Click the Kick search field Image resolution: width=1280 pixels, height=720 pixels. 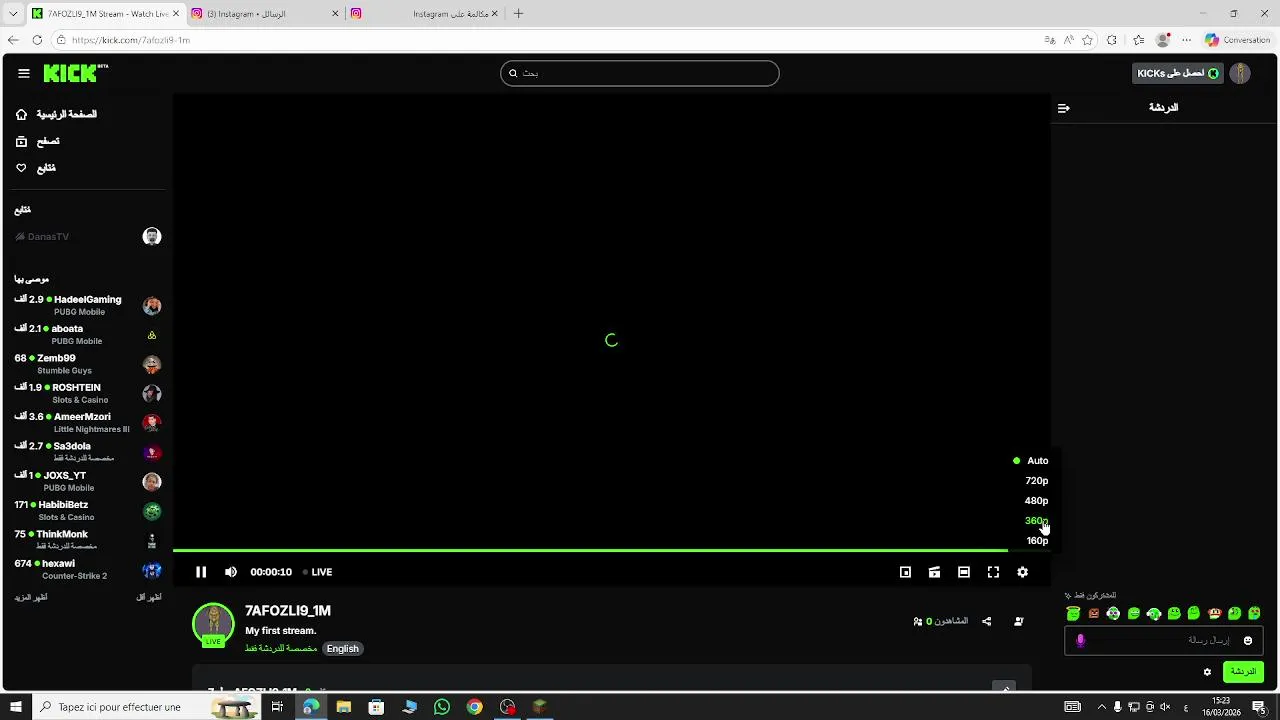coord(640,73)
